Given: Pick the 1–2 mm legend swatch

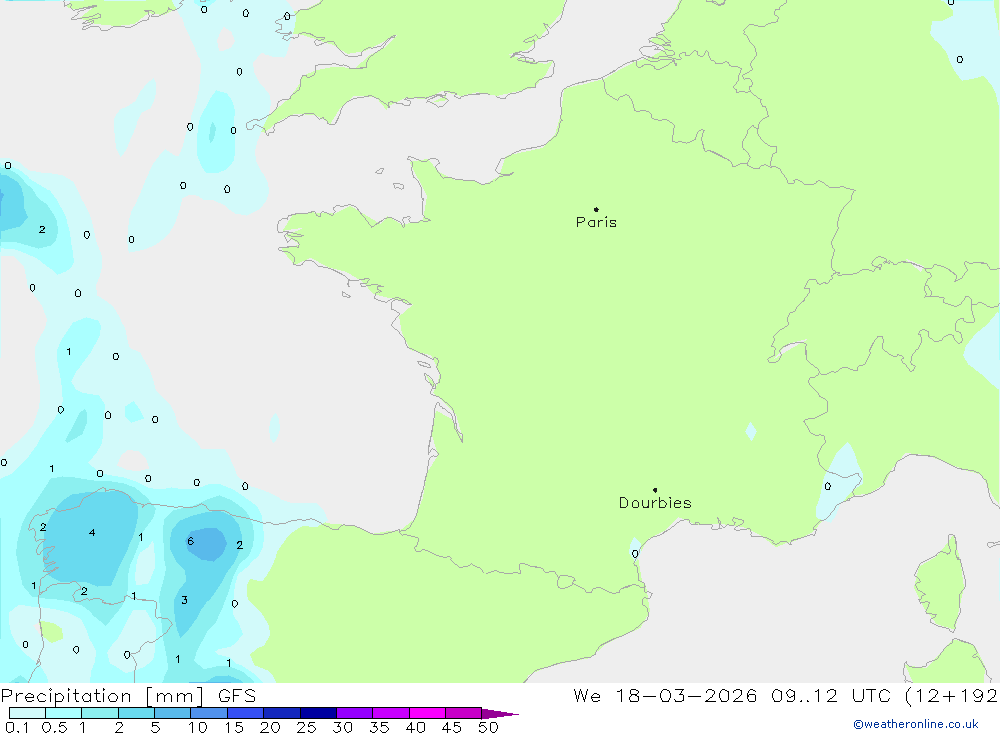Looking at the screenshot, I should (x=99, y=713).
